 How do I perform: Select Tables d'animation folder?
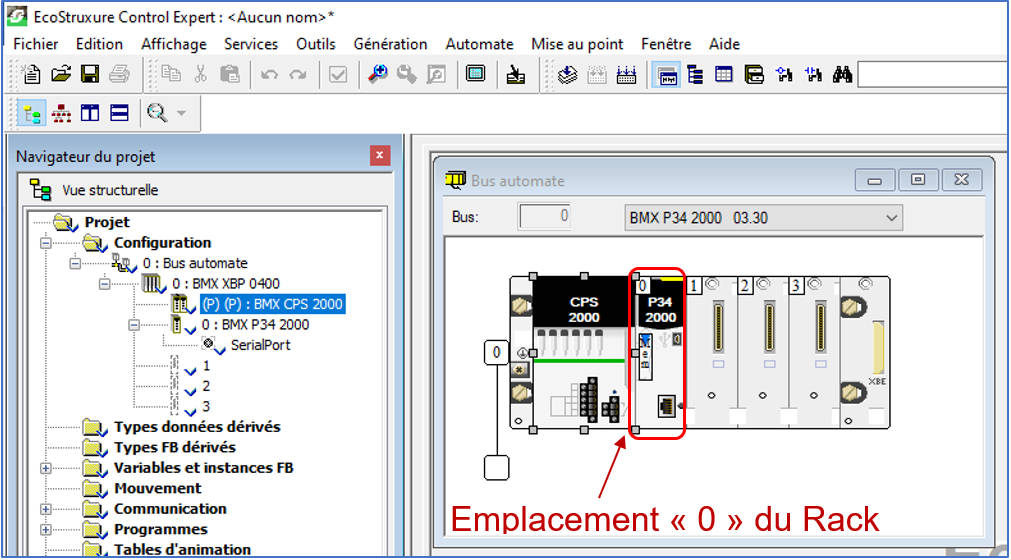coord(182,550)
